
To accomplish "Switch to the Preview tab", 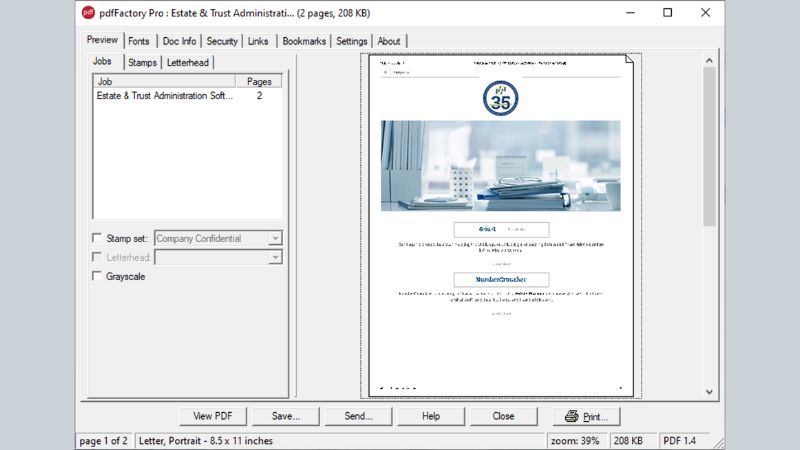I will coord(102,40).
